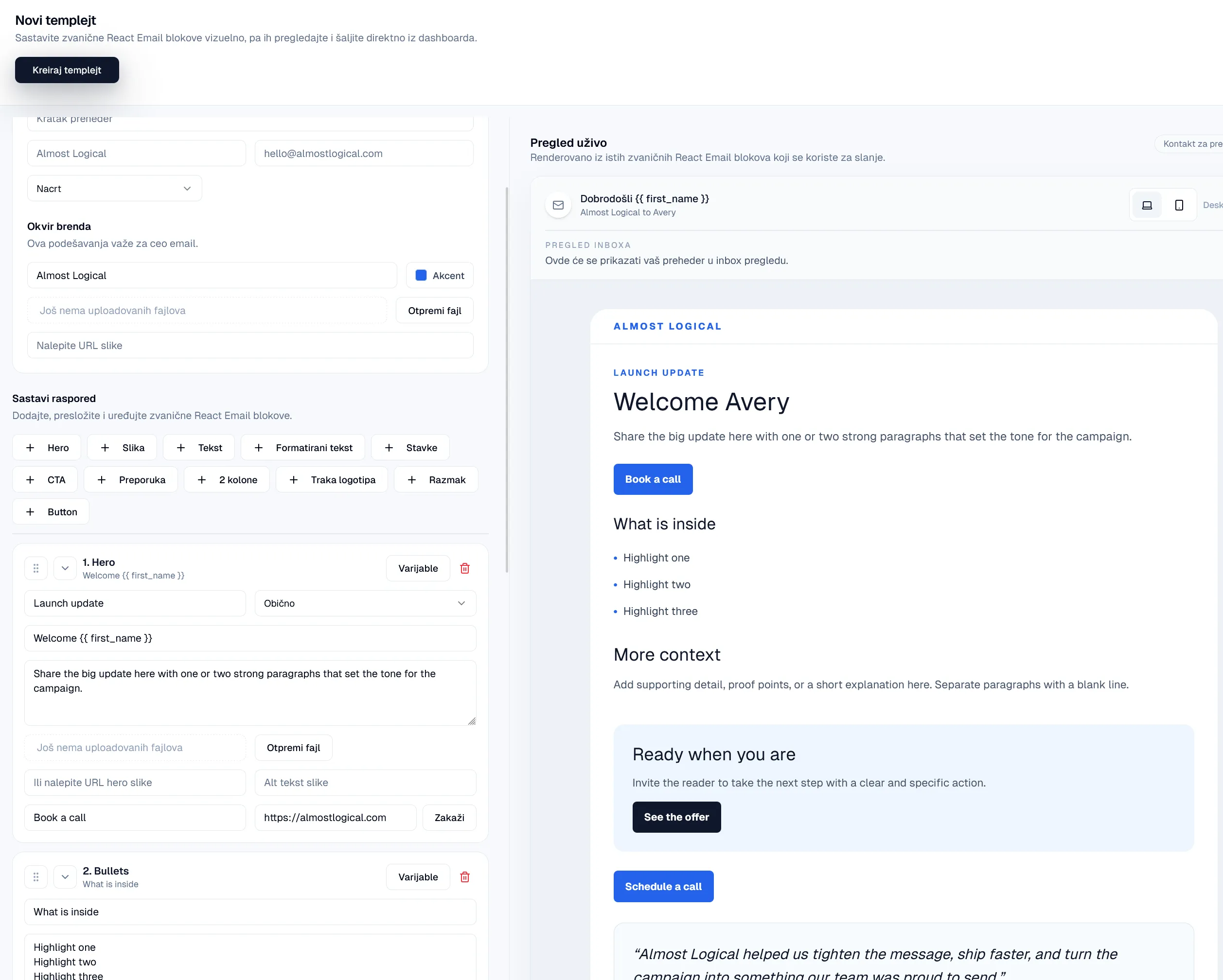
Task: Switch preview to desktop laptop icon
Action: point(1147,205)
